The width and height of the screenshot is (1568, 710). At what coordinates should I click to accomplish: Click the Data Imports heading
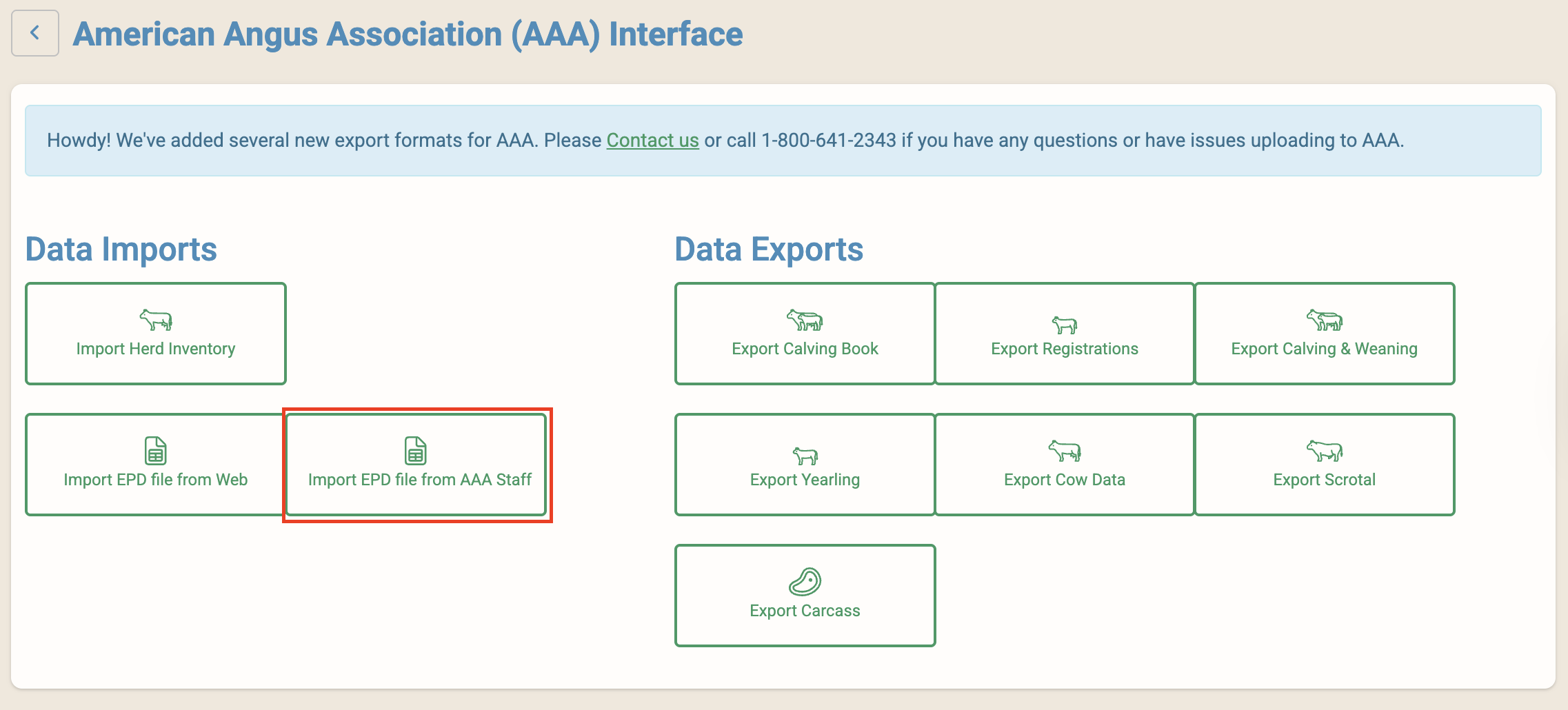coord(121,250)
